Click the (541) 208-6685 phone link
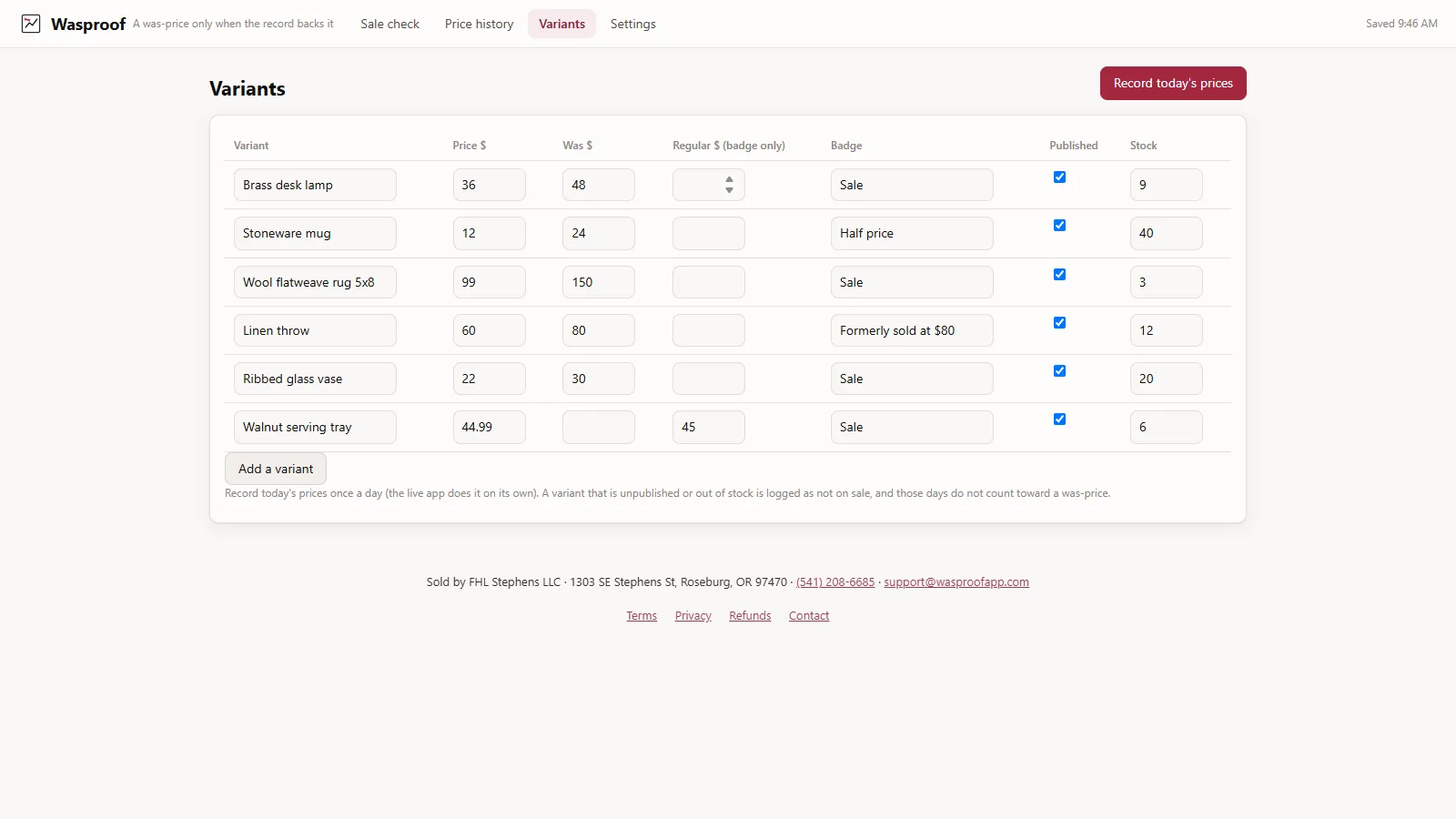1456x819 pixels. coord(835,582)
